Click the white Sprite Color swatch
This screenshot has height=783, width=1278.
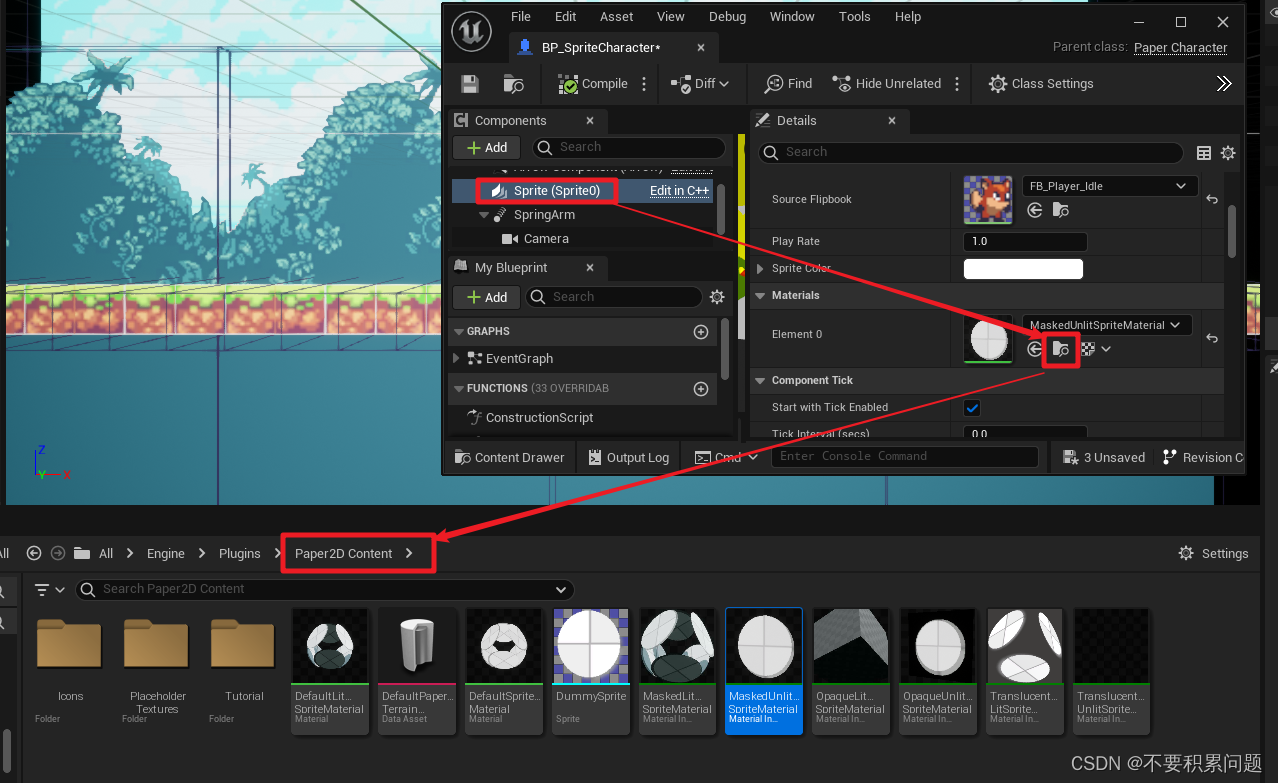click(1023, 269)
